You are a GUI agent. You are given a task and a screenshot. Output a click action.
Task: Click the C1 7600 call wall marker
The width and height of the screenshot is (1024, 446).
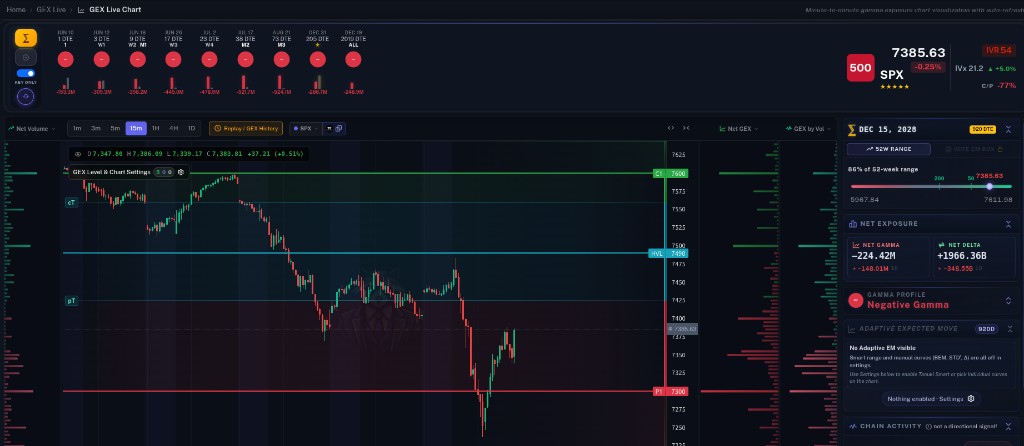point(669,173)
